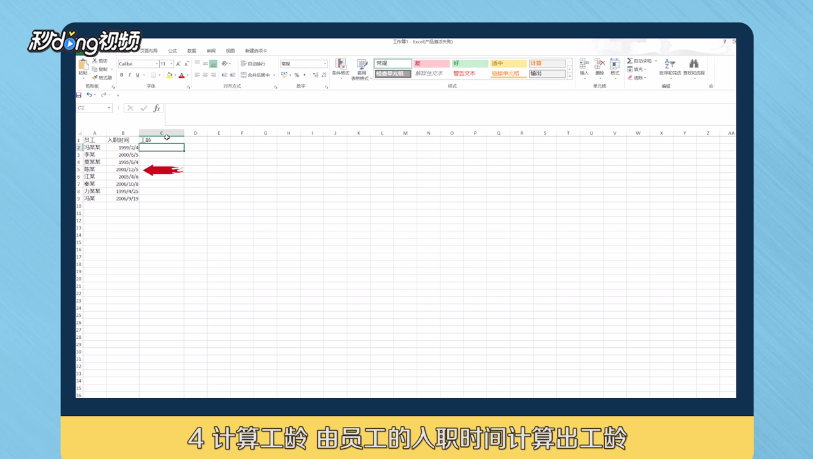Image resolution: width=813 pixels, height=459 pixels.
Task: Open the Name Box C2 dropdown arrow
Action: coord(109,108)
